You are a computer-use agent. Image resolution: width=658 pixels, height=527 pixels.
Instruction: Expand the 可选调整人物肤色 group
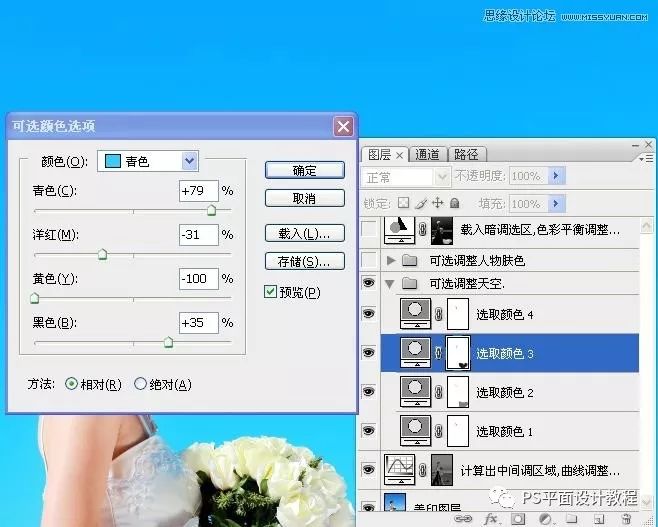(391, 261)
